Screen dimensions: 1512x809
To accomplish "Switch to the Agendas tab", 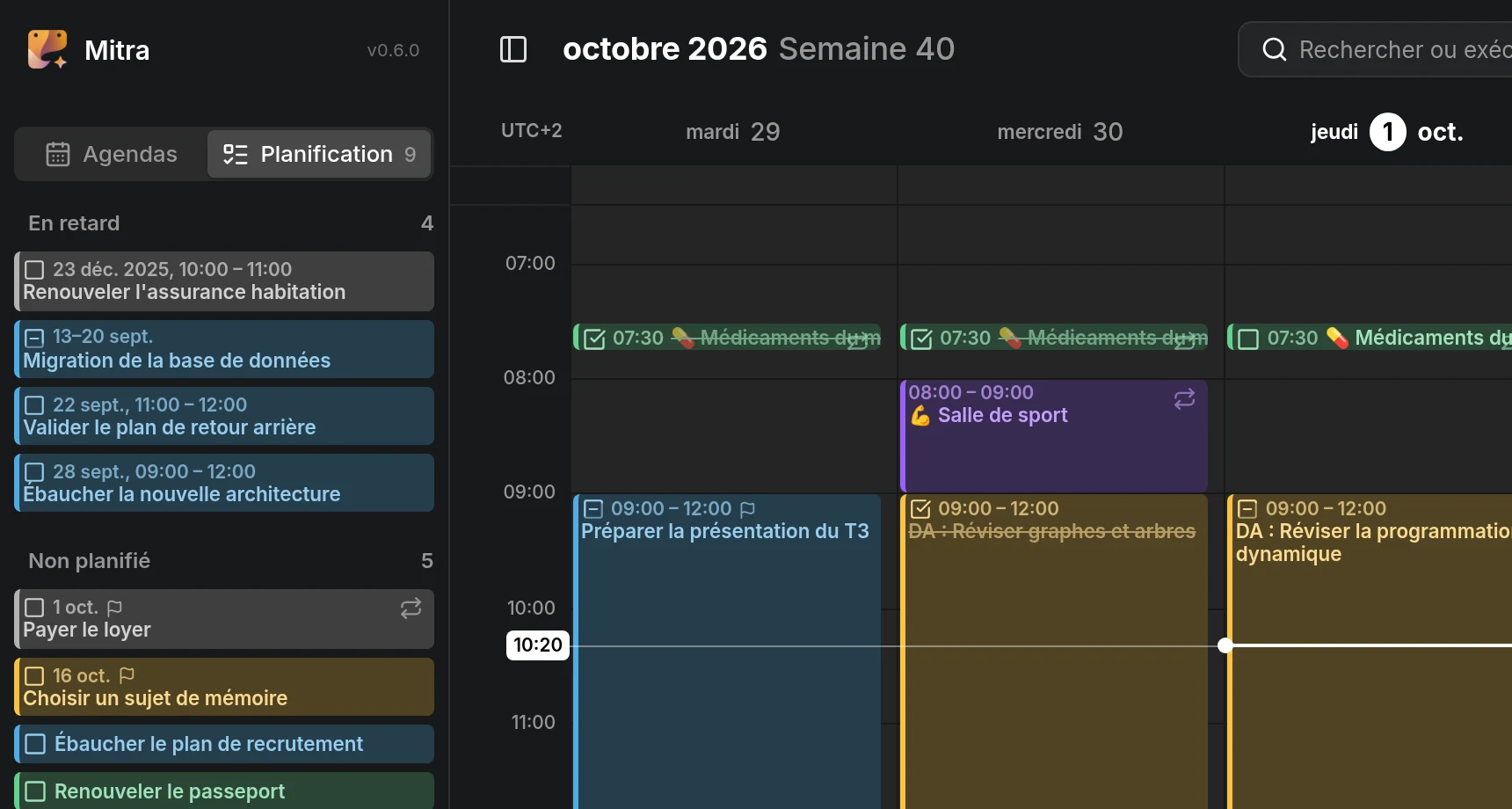I will coord(112,154).
